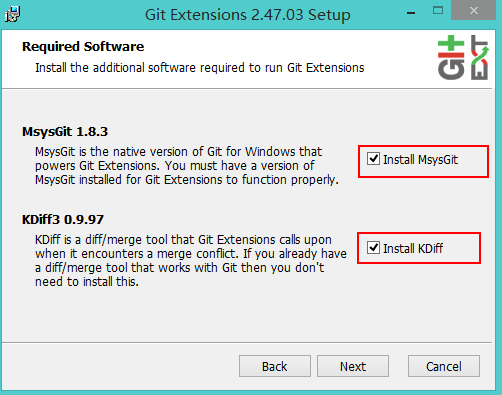Go back to the previous setup page
Screen dimensions: 502x395
point(275,366)
